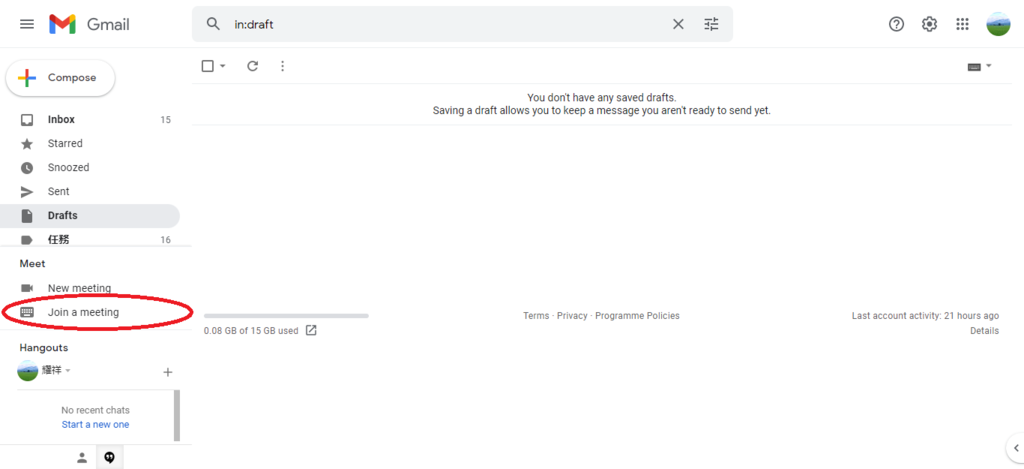Refresh the drafts list
1024x469 pixels.
coord(252,66)
